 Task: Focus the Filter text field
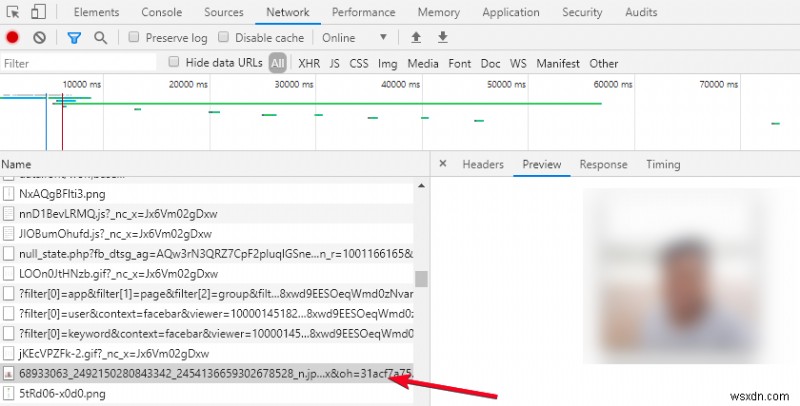(79, 63)
